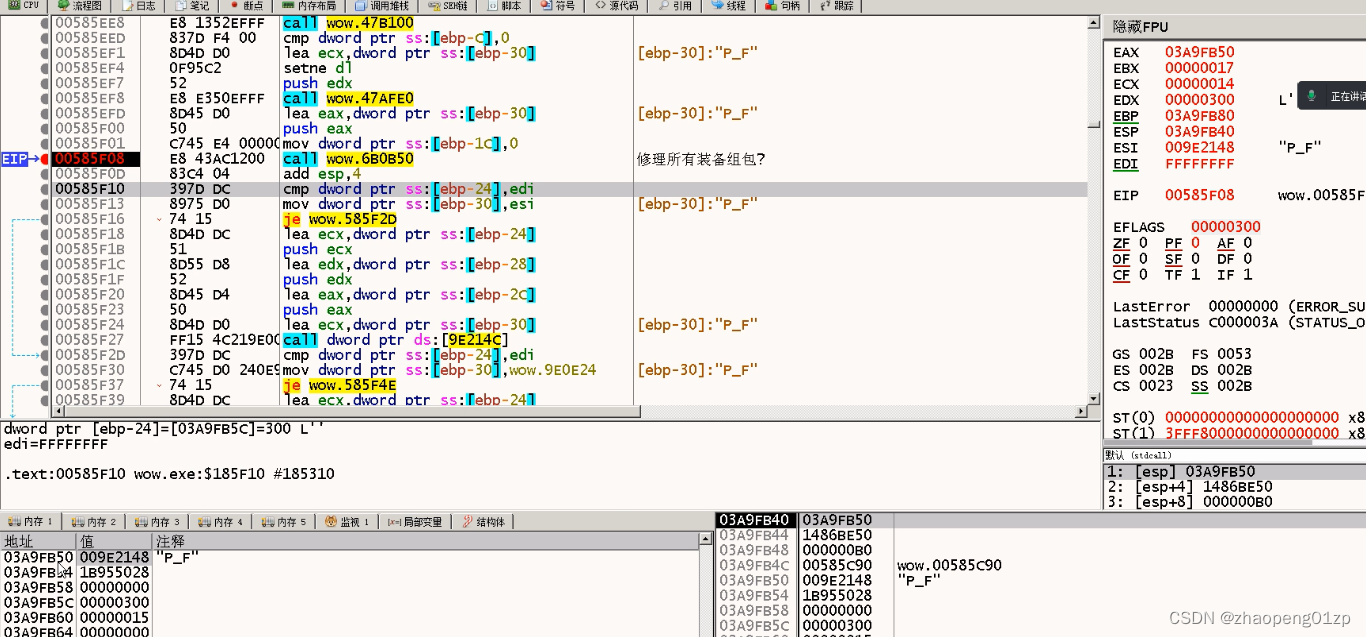Toggle breakpoint dot at address 00585F37
The width and height of the screenshot is (1366, 637).
[45, 385]
